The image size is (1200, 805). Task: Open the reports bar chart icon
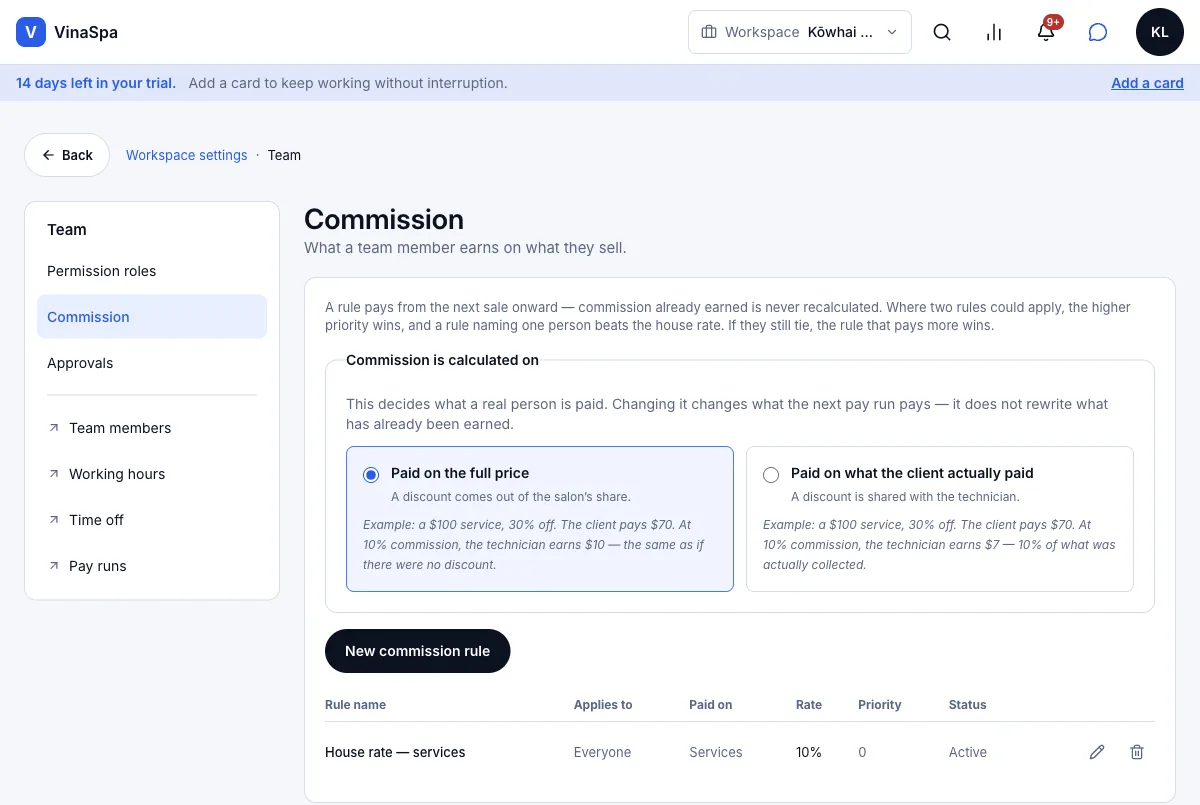pyautogui.click(x=994, y=32)
